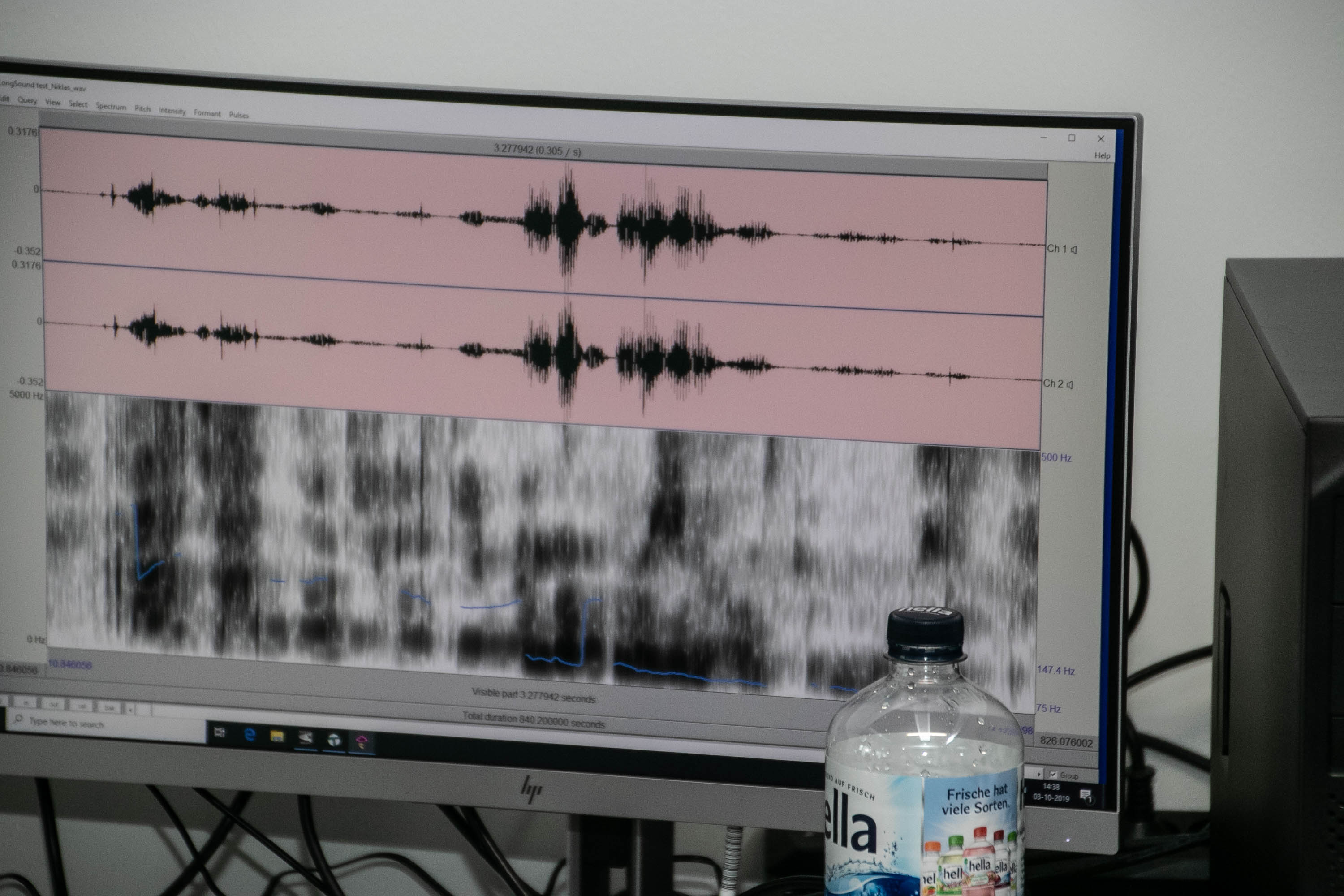Viewport: 1344px width, 896px height.
Task: Open the Spectrum menu
Action: pyautogui.click(x=111, y=106)
